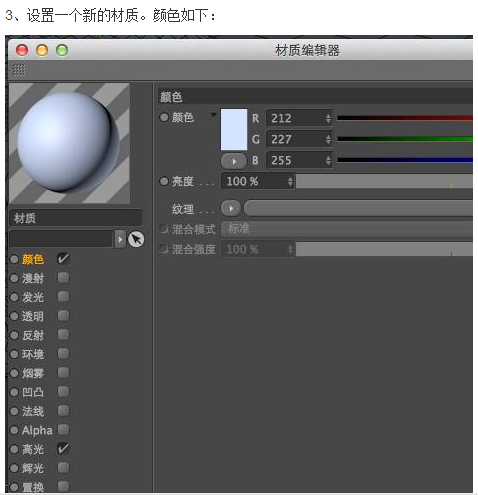
Task: Select the 环境 channel label
Action: tap(33, 354)
